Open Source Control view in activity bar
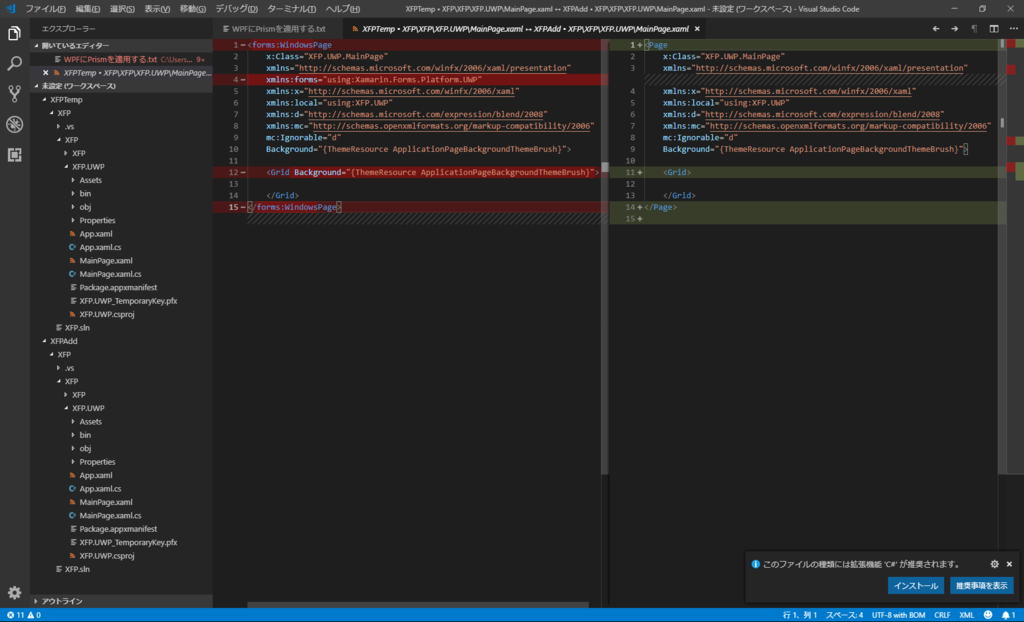Viewport: 1024px width, 622px height. coord(14,93)
